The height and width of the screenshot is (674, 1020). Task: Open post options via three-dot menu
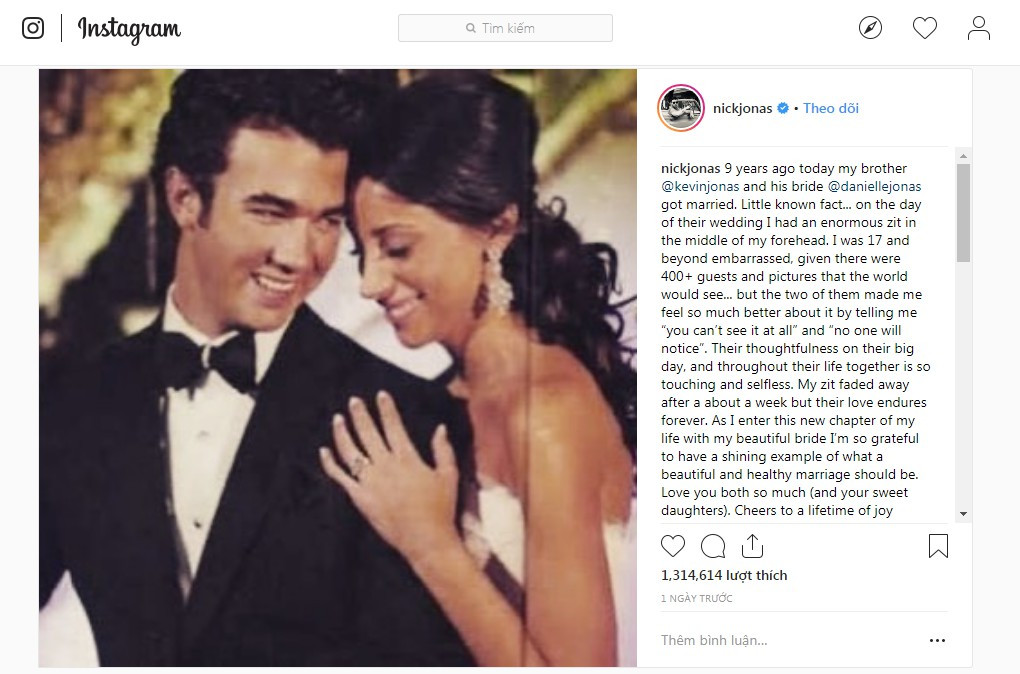(x=937, y=639)
